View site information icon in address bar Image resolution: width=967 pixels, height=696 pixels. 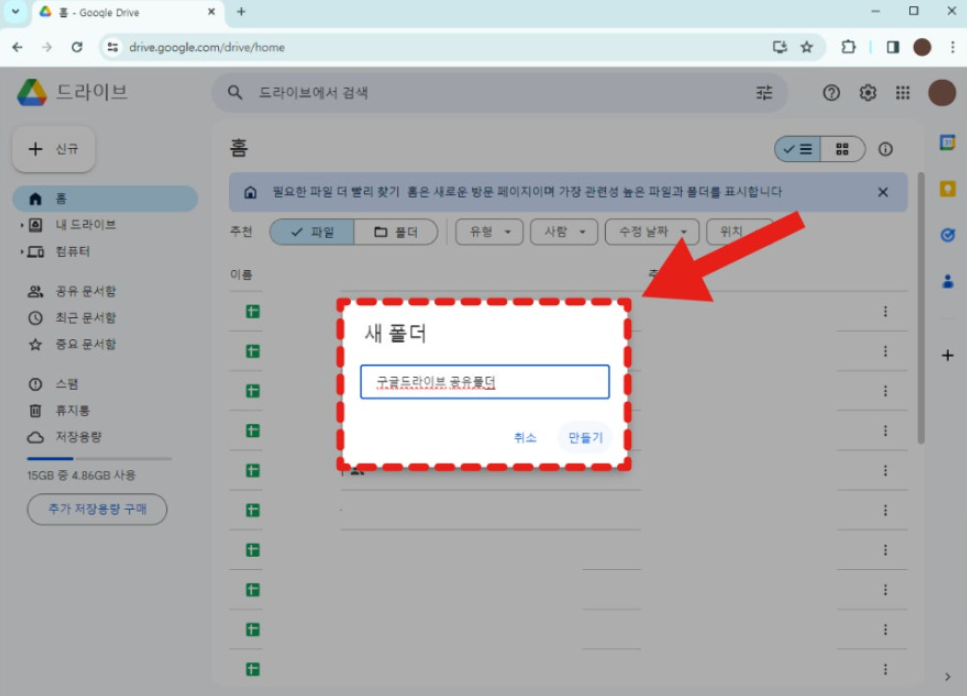(x=113, y=47)
